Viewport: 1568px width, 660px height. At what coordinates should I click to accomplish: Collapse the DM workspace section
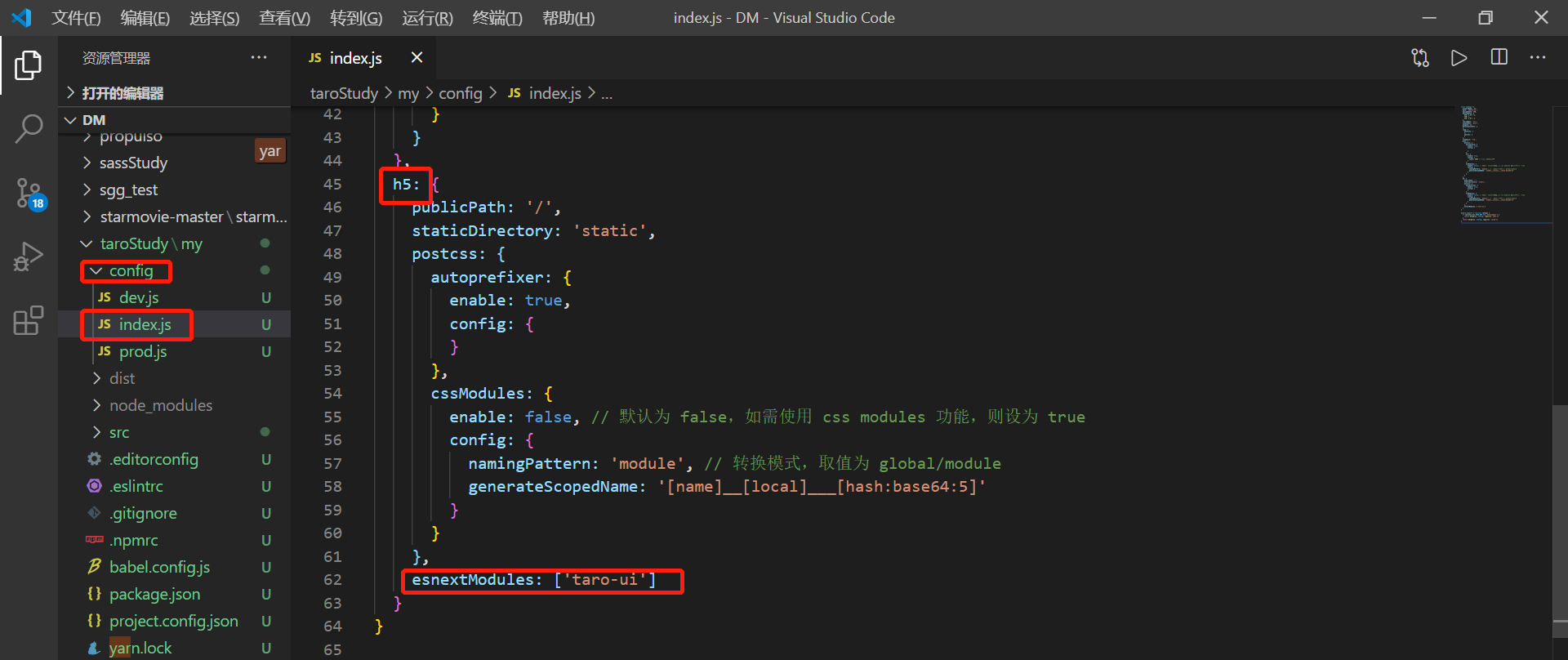tap(174, 120)
